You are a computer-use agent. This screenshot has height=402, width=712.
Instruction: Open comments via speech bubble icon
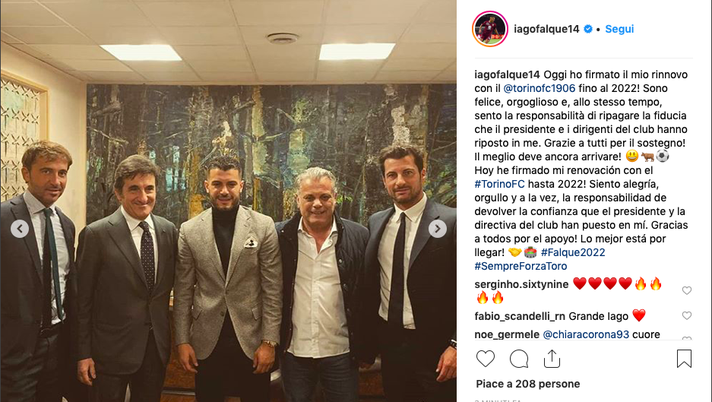click(519, 359)
